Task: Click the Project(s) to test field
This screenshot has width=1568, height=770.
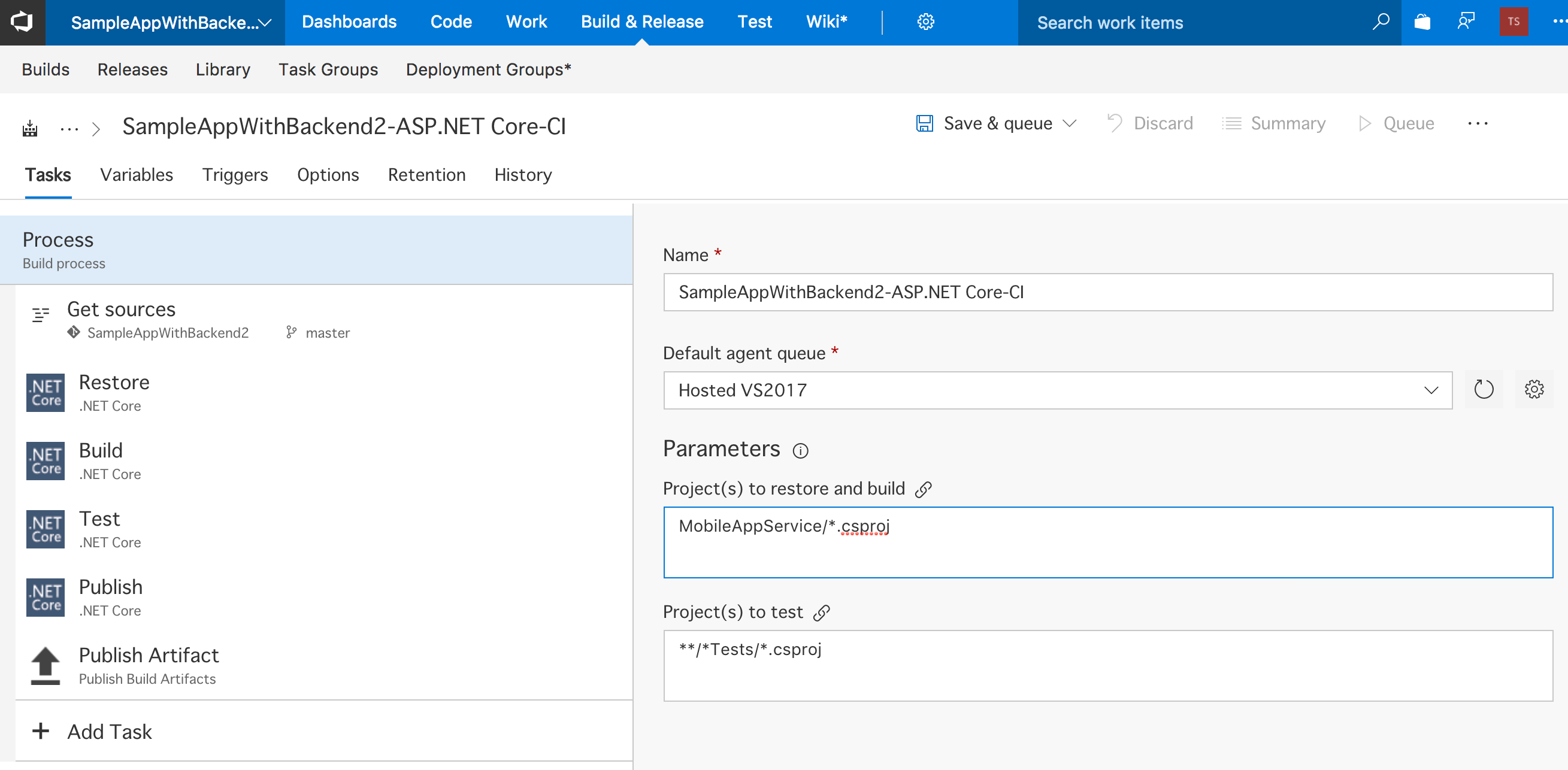Action: (x=1108, y=665)
